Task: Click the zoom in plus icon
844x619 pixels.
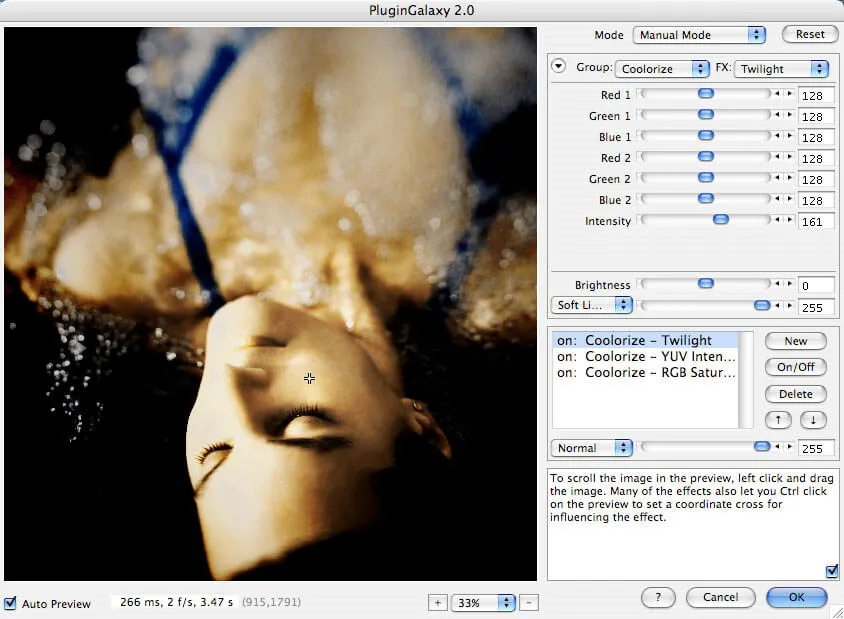Action: click(x=437, y=603)
